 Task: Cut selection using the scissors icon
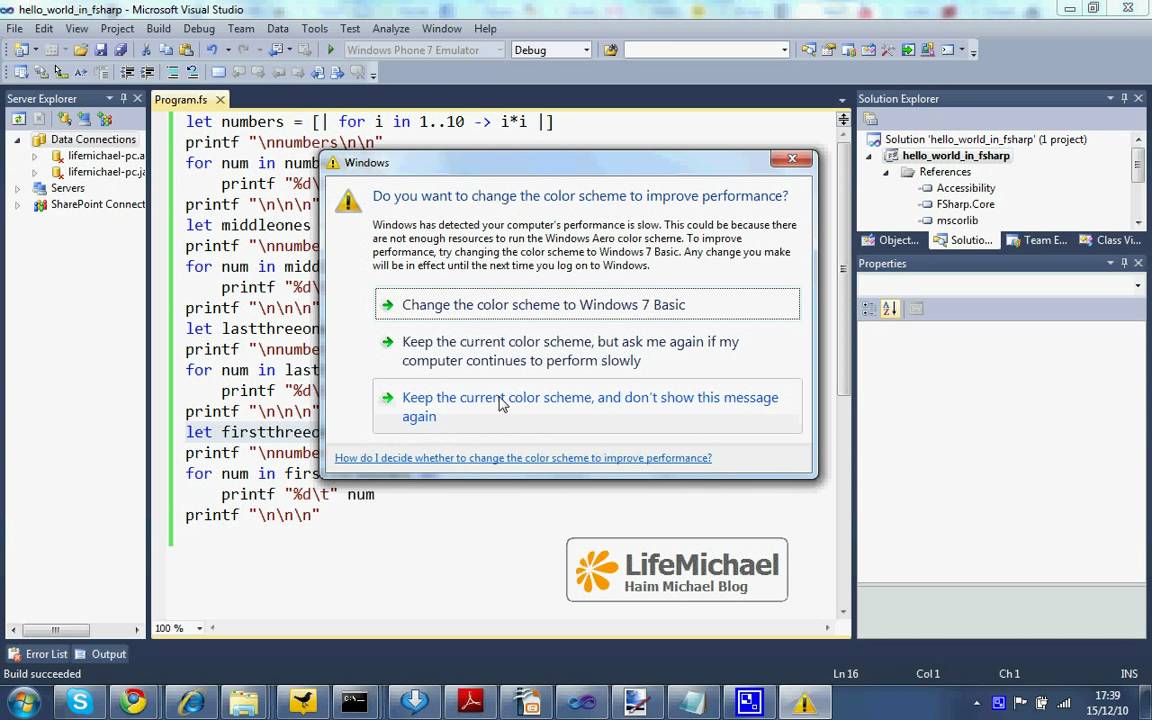pyautogui.click(x=145, y=50)
